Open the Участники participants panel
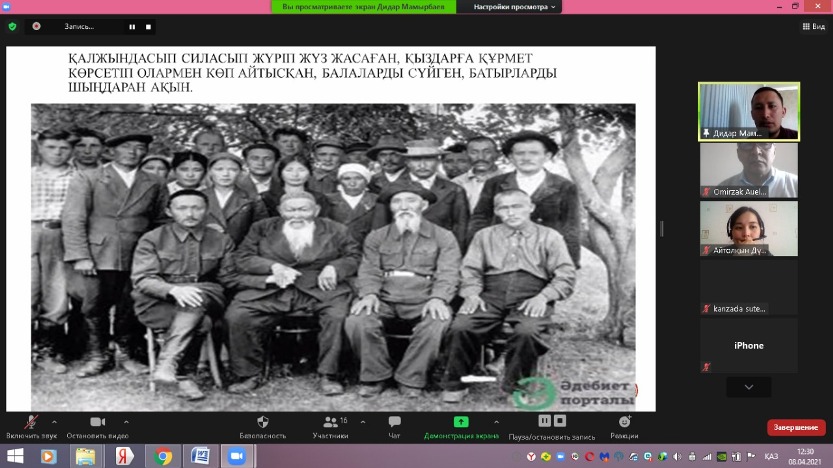Viewport: 833px width, 468px height. pos(330,423)
